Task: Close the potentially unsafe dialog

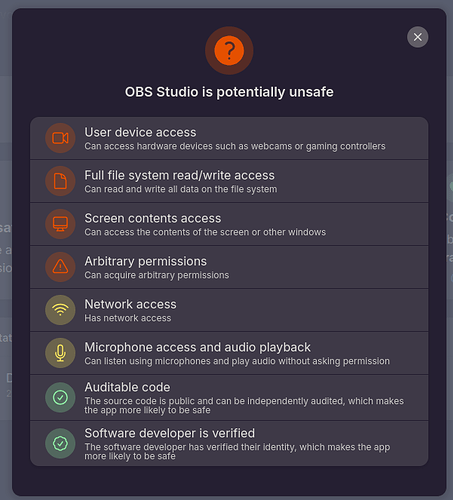Action: 418,37
